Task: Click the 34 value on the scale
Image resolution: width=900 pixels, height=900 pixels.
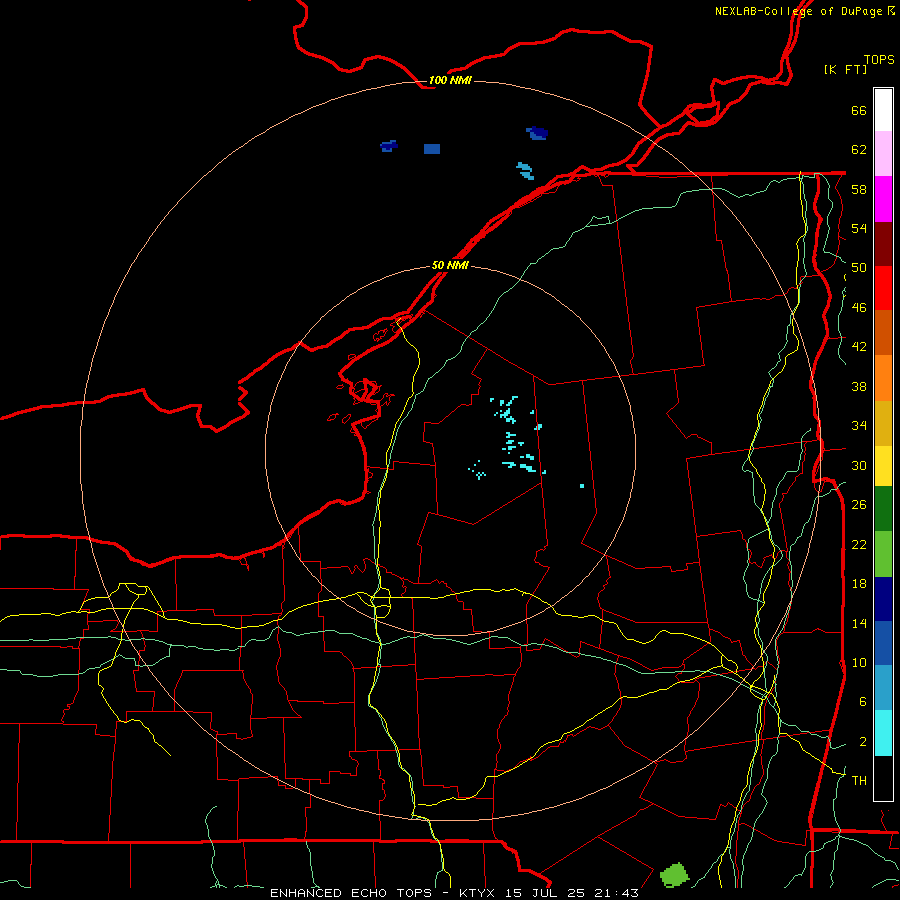Action: pos(859,426)
